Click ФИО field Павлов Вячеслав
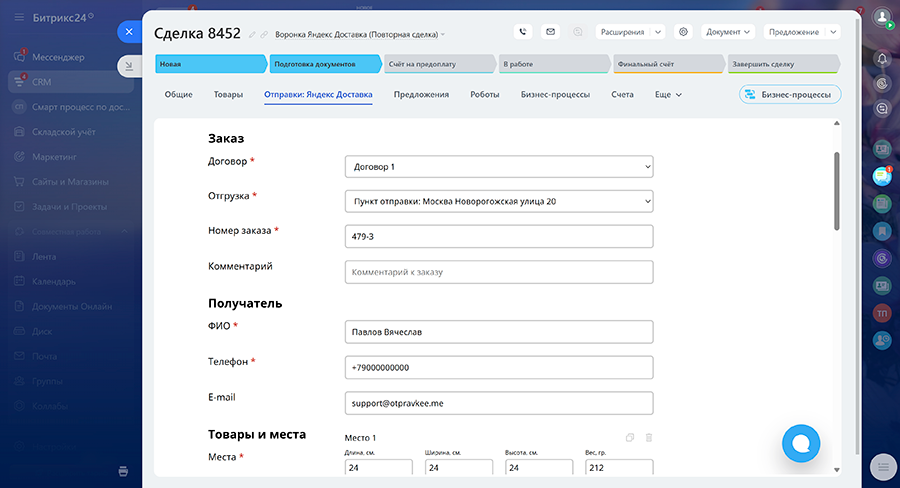Image resolution: width=900 pixels, height=488 pixels. (x=499, y=332)
